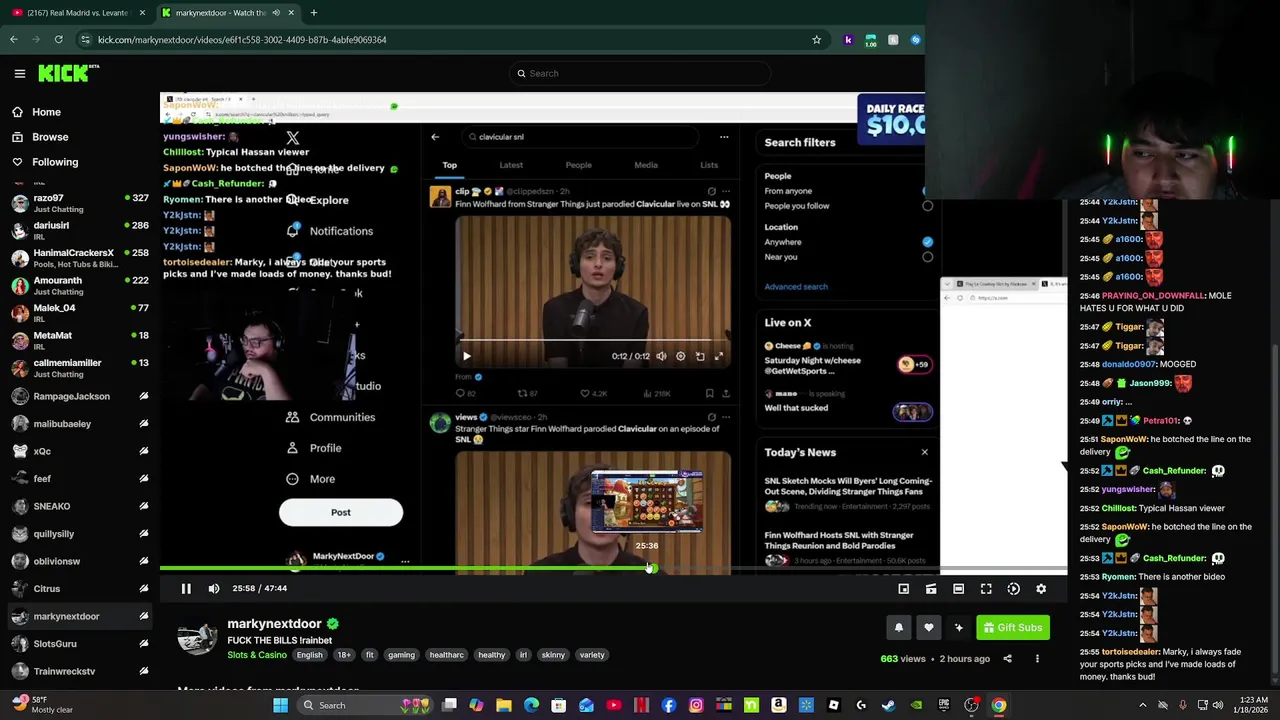This screenshot has width=1280, height=720.
Task: Mute the Kick tab audio icon
Action: coord(275,13)
